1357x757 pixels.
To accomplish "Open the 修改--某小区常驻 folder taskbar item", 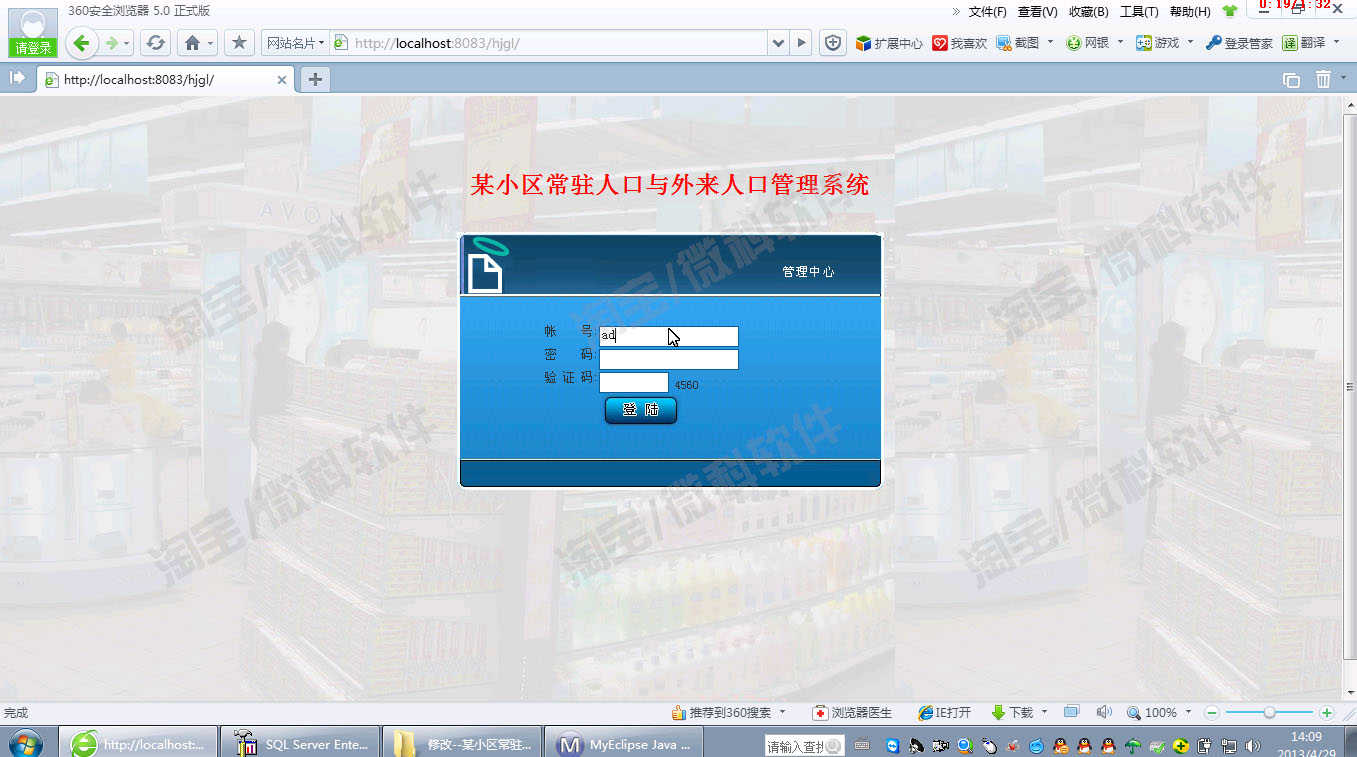I will click(x=462, y=743).
